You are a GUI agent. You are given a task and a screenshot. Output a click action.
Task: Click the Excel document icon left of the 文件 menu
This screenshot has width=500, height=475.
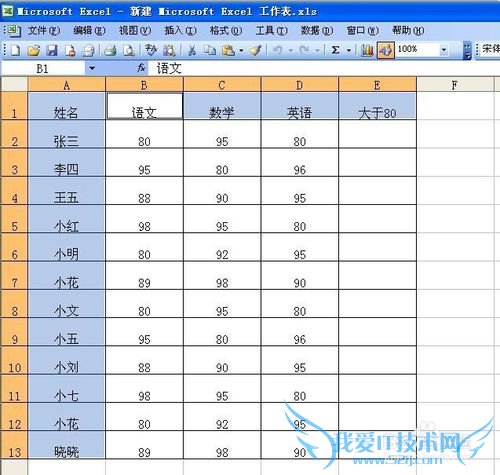click(x=13, y=31)
